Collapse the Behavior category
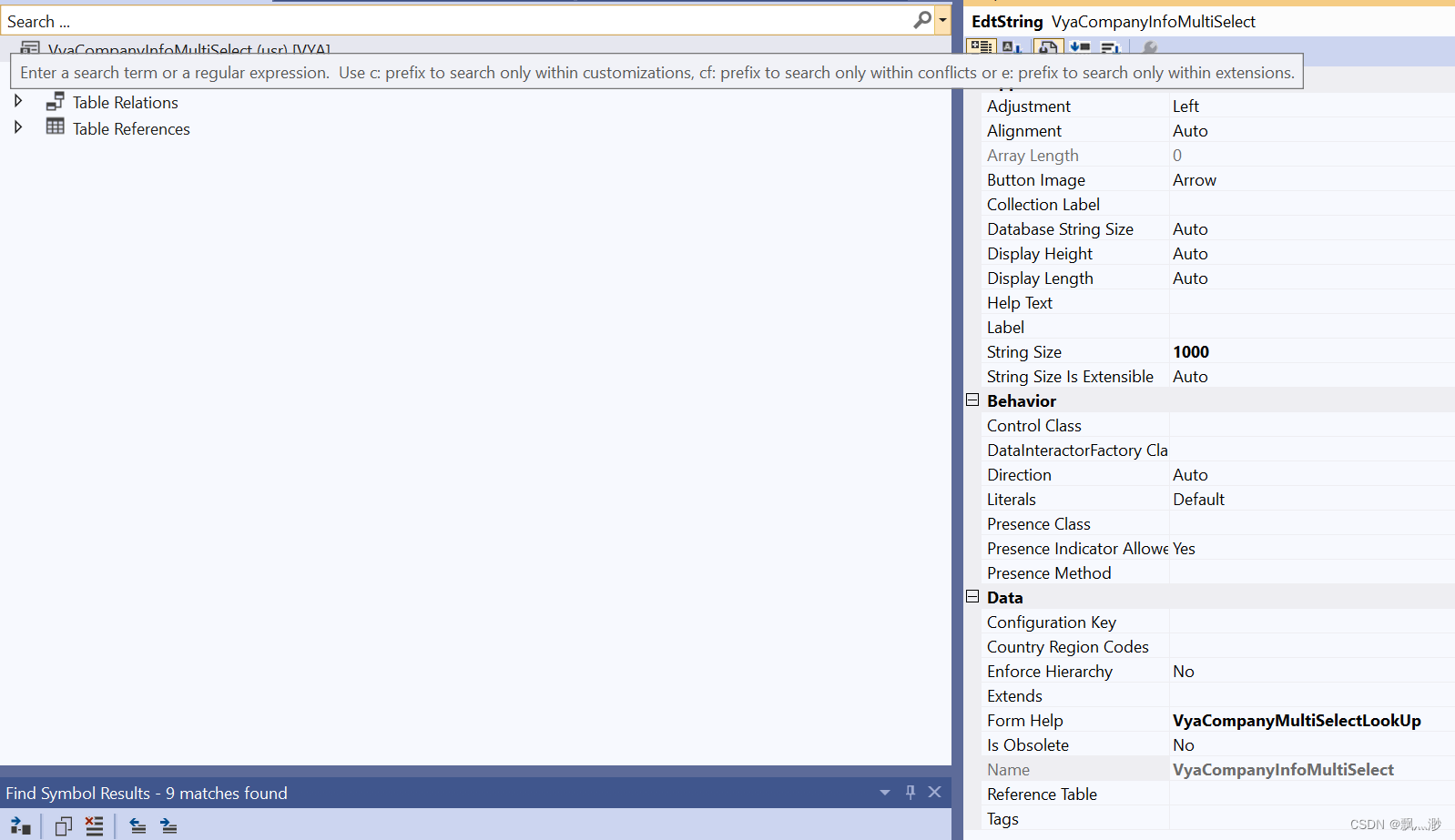Image resolution: width=1455 pixels, height=840 pixels. tap(972, 400)
